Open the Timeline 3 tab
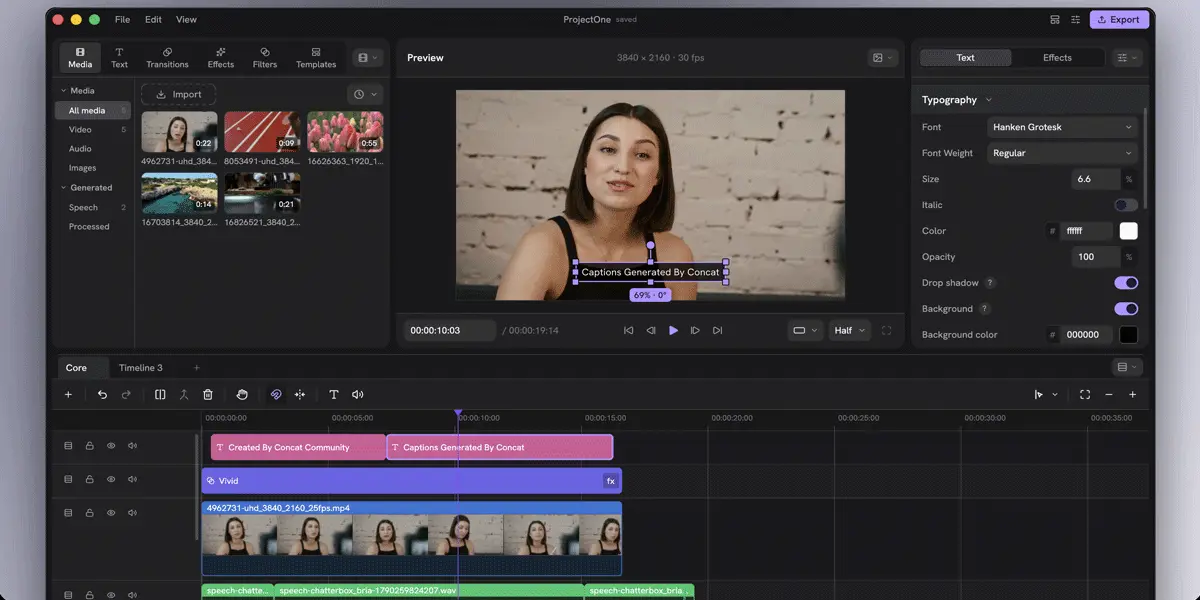The image size is (1200, 600). pyautogui.click(x=140, y=368)
